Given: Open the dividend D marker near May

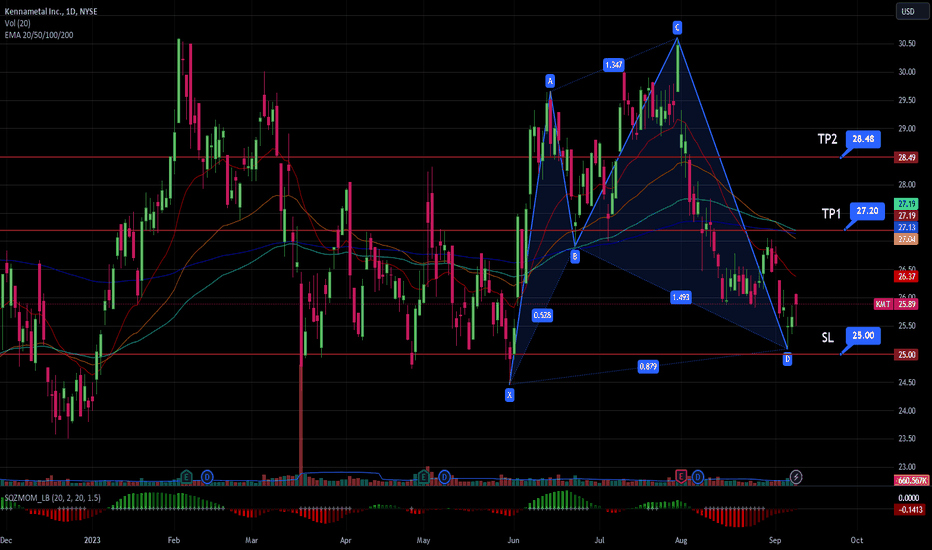Looking at the screenshot, I should click(x=444, y=477).
